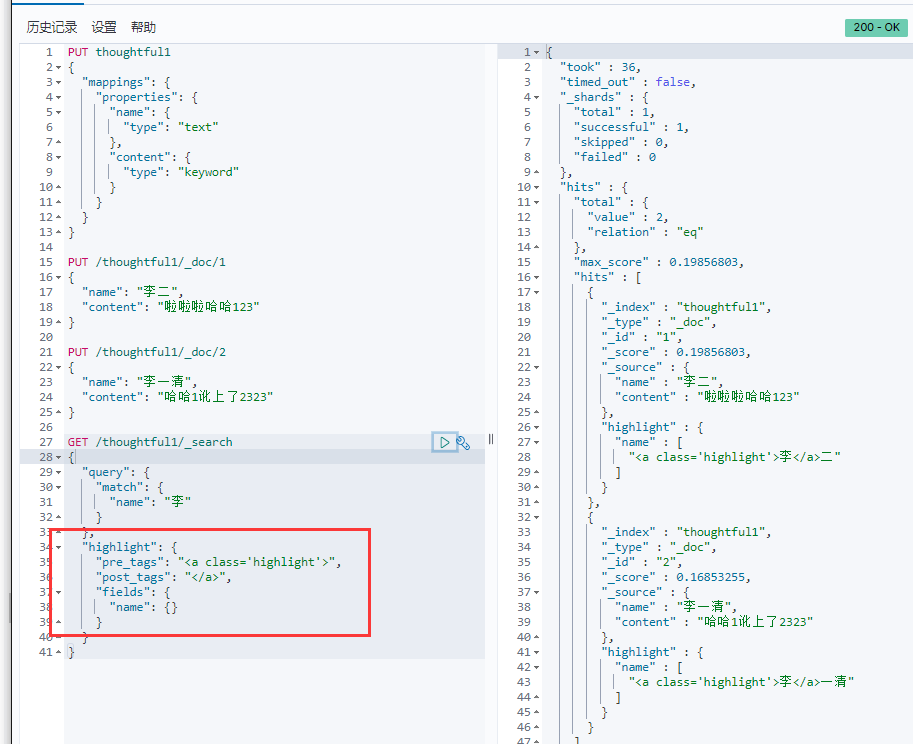Collapse second "_source" fold at line 37
The width and height of the screenshot is (913, 744).
click(536, 592)
